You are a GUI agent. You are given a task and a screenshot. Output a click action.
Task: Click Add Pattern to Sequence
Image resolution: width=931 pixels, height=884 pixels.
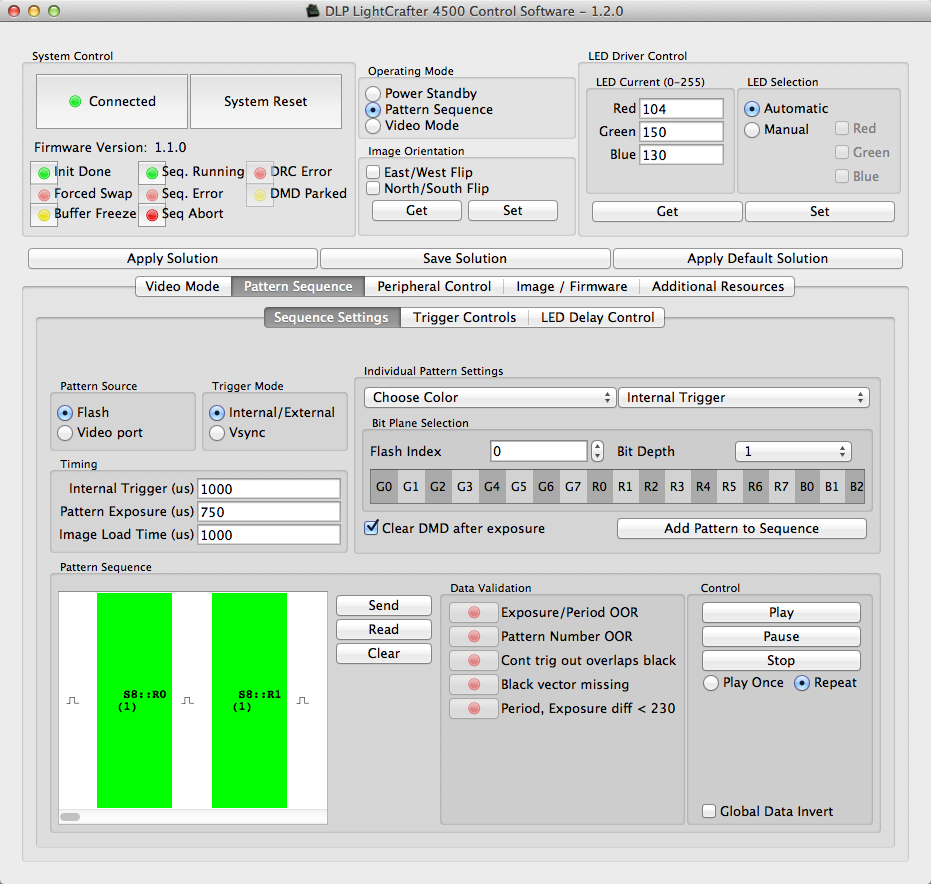coord(742,528)
